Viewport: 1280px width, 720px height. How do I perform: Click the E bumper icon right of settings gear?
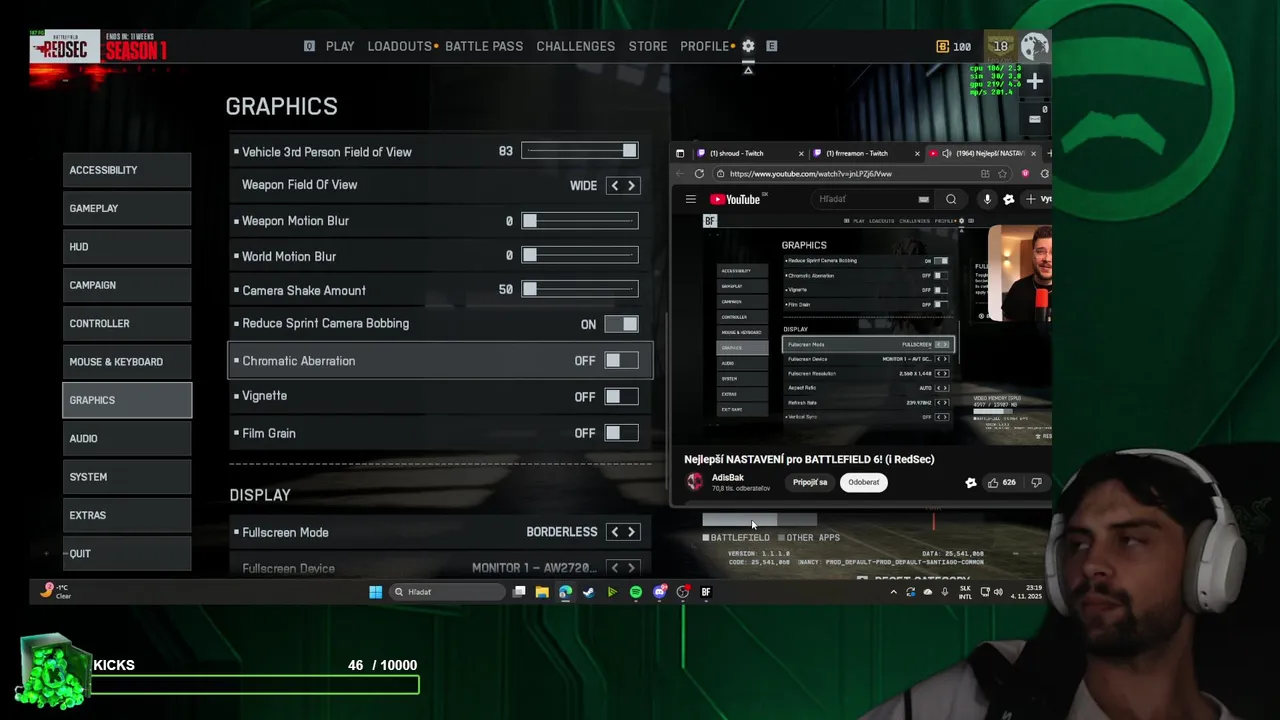(771, 46)
